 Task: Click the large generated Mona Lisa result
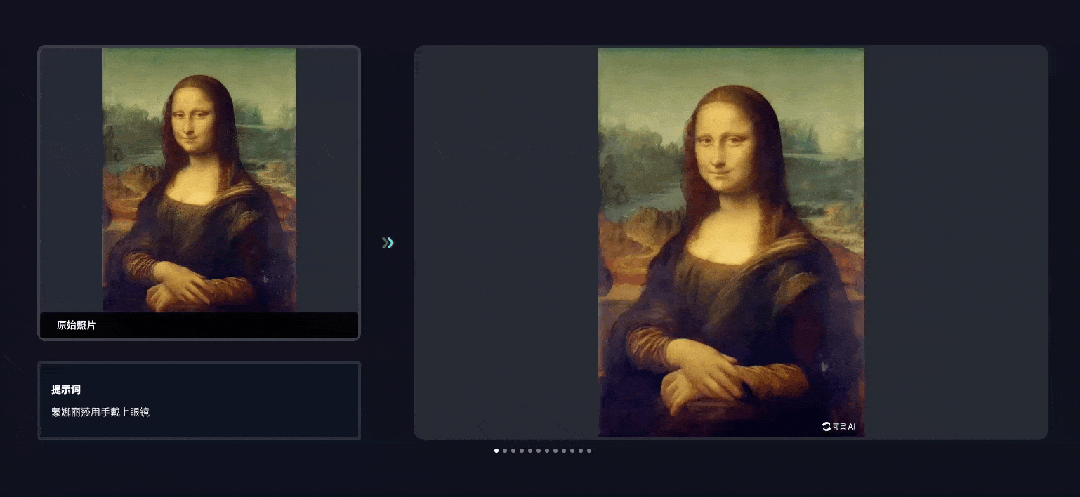(x=731, y=242)
